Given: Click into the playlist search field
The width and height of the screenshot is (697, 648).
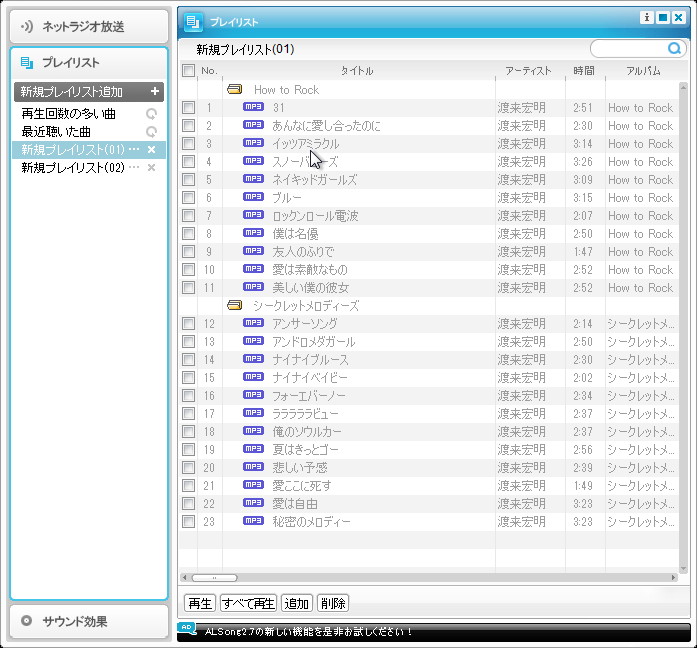Looking at the screenshot, I should point(630,48).
